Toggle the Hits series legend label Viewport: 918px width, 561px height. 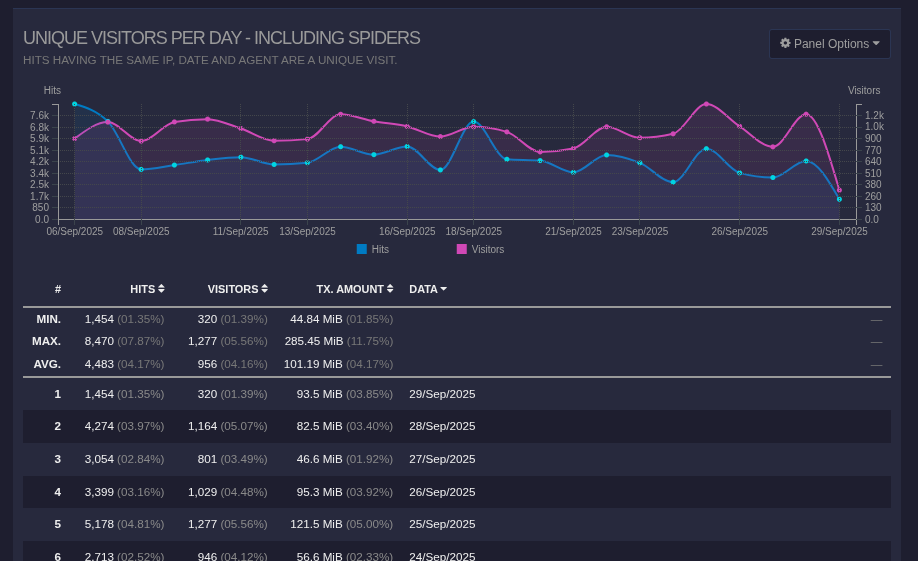pyautogui.click(x=380, y=249)
